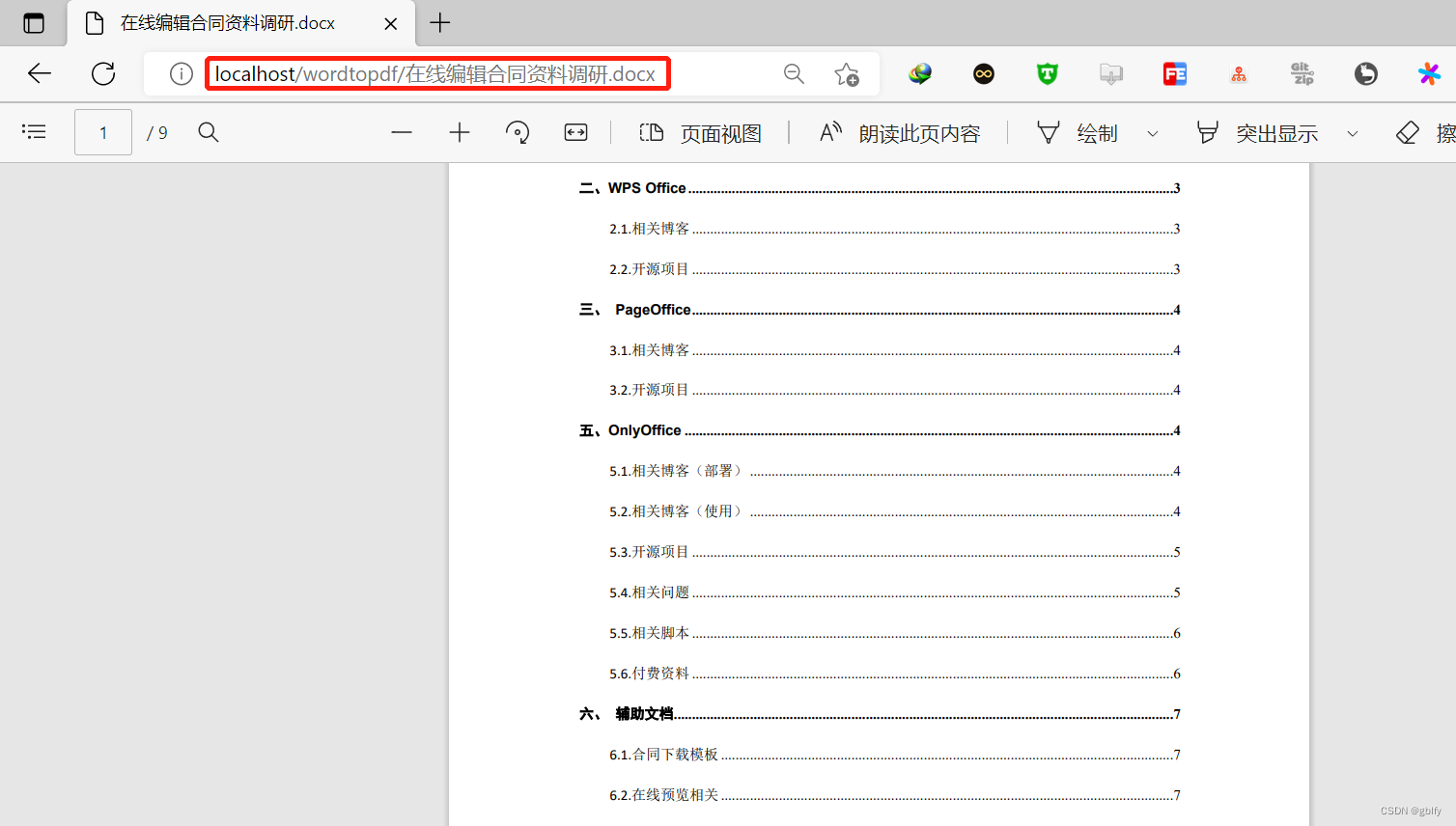
Task: Jump to 三、PageOffice contents entry
Action: (880, 310)
